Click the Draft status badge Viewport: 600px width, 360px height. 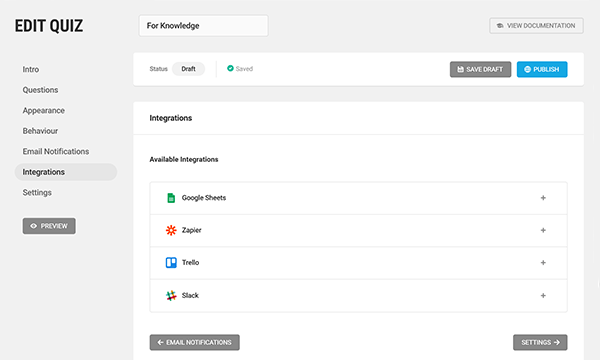[188, 69]
